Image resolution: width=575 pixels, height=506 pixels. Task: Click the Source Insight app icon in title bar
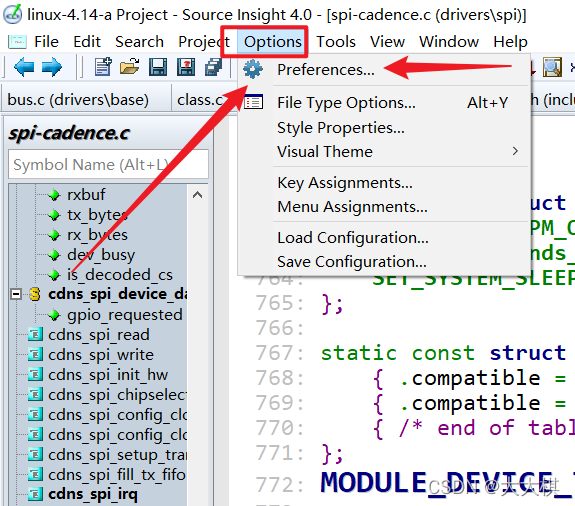(12, 15)
